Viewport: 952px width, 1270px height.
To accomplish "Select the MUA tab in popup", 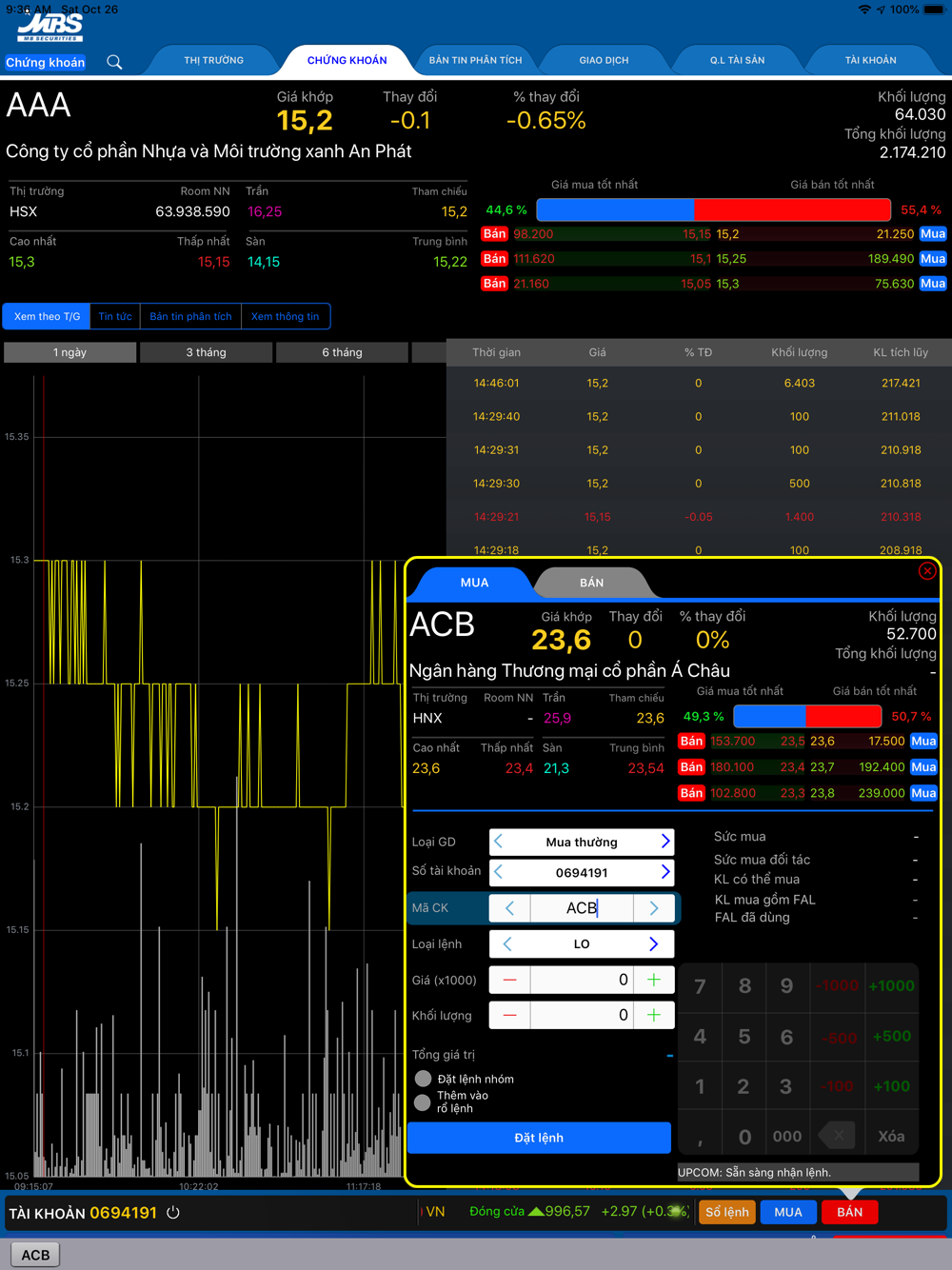I will (474, 583).
